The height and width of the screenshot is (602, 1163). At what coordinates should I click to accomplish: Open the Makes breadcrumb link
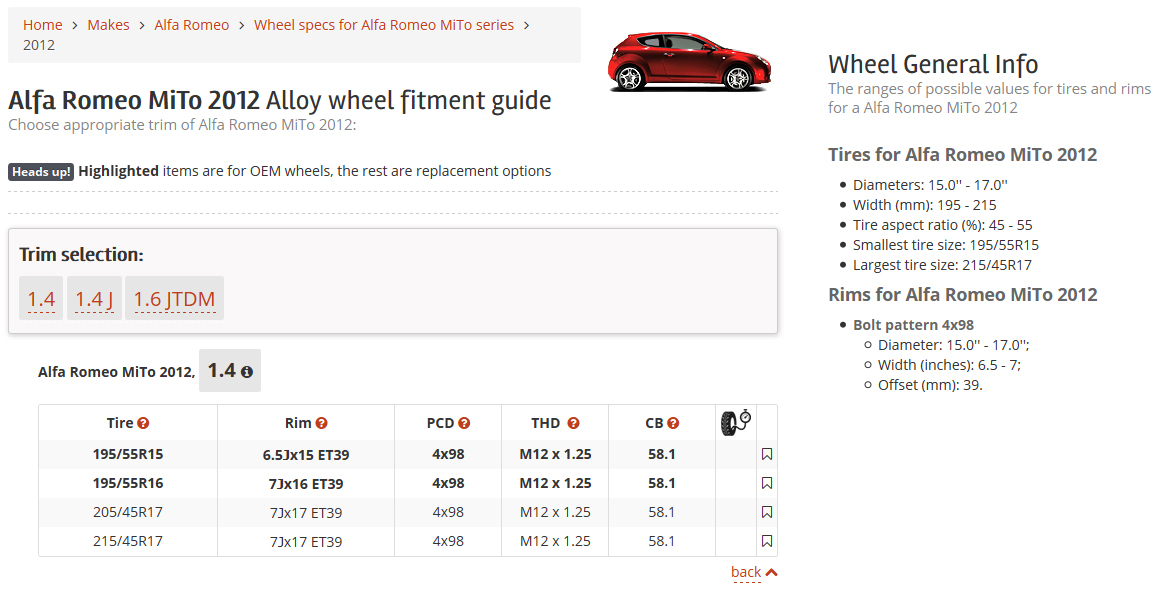click(108, 25)
